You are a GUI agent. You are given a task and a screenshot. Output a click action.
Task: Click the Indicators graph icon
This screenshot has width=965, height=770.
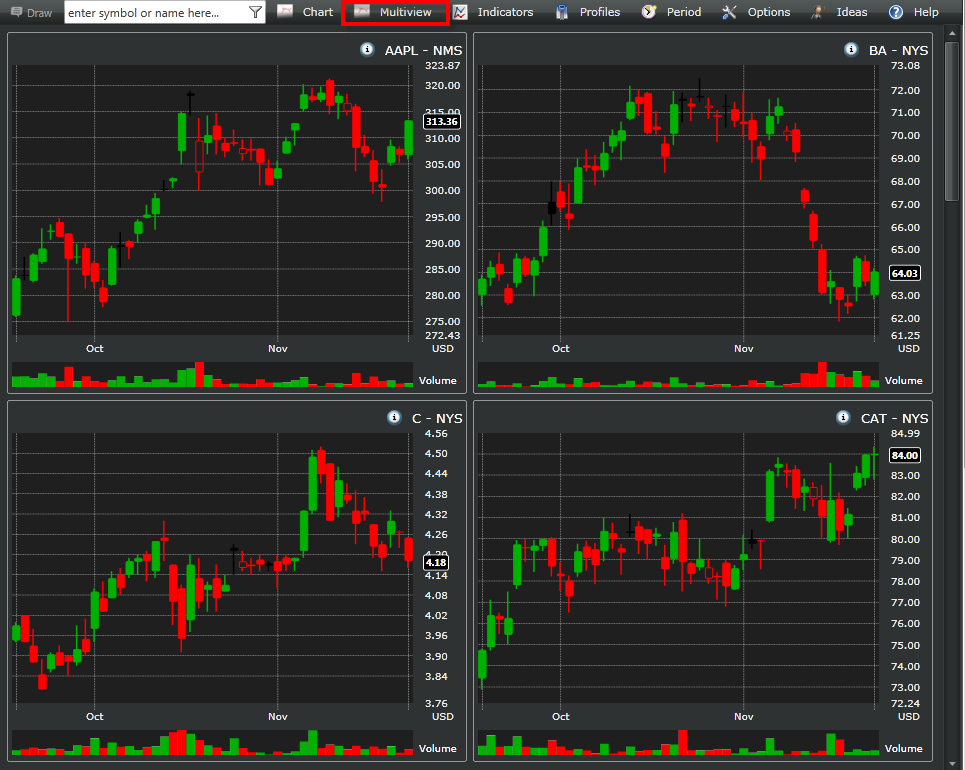click(x=460, y=12)
